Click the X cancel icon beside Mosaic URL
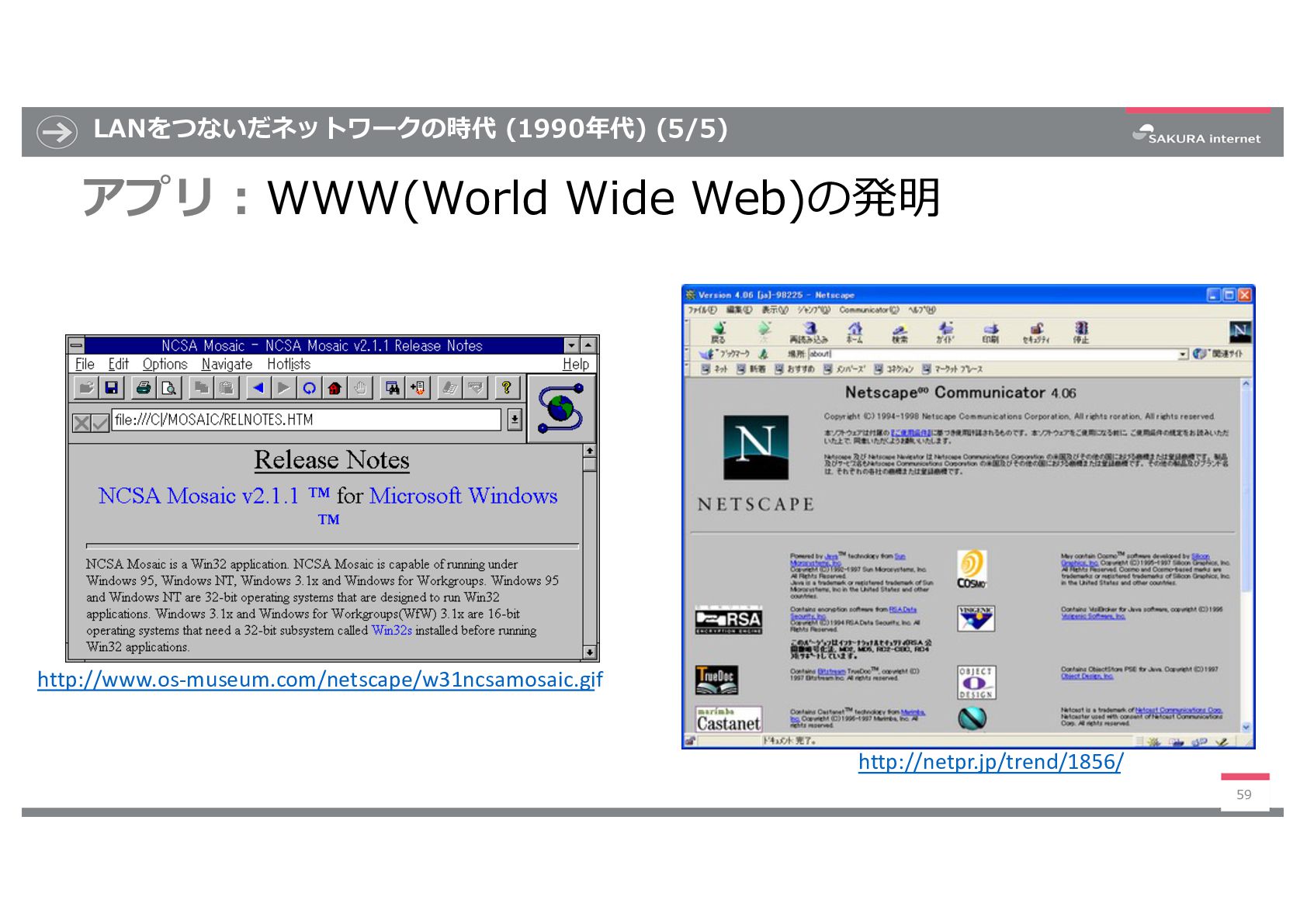 click(x=81, y=422)
